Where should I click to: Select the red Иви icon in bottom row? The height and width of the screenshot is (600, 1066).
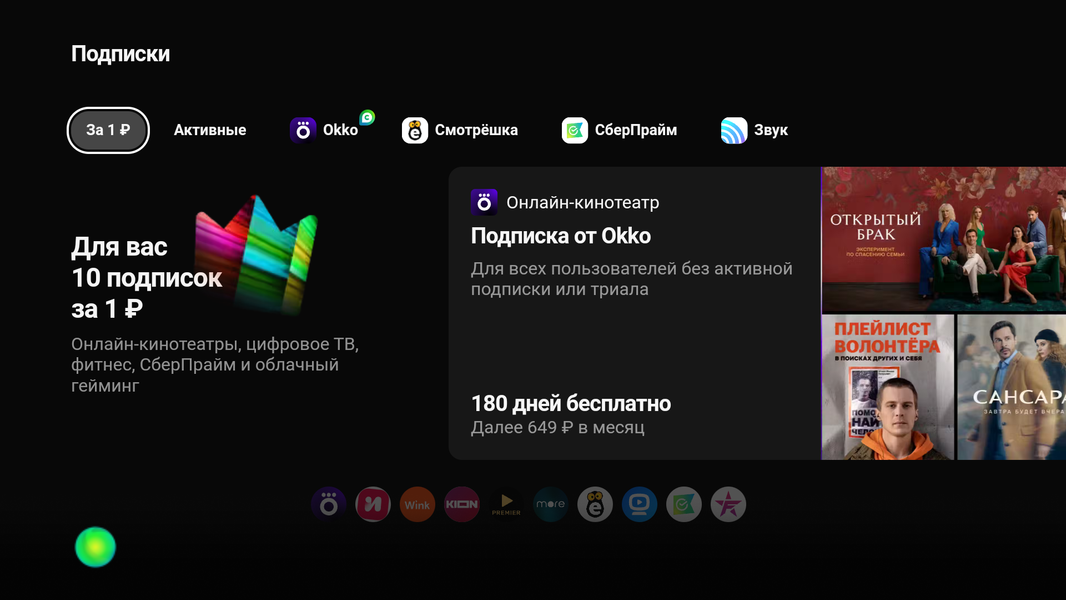point(373,504)
